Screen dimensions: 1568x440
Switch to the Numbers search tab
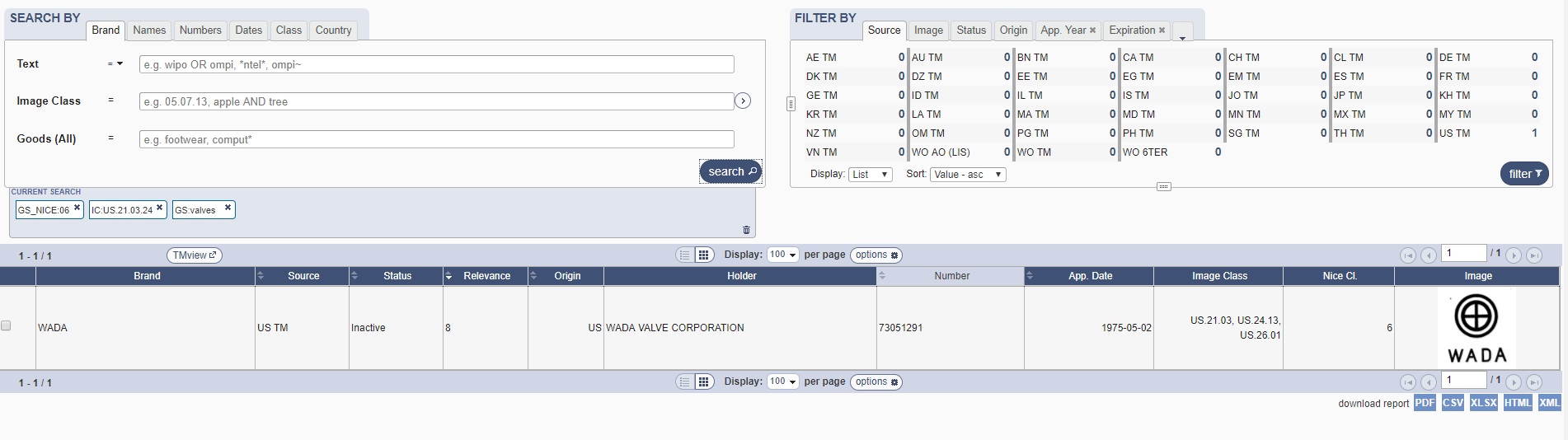click(200, 30)
